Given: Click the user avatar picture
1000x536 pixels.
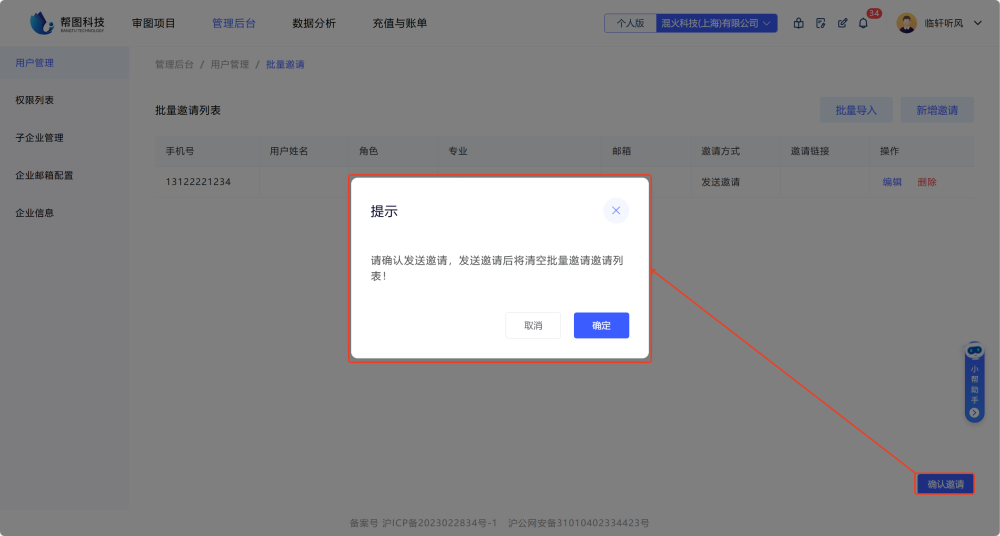Looking at the screenshot, I should tap(906, 23).
